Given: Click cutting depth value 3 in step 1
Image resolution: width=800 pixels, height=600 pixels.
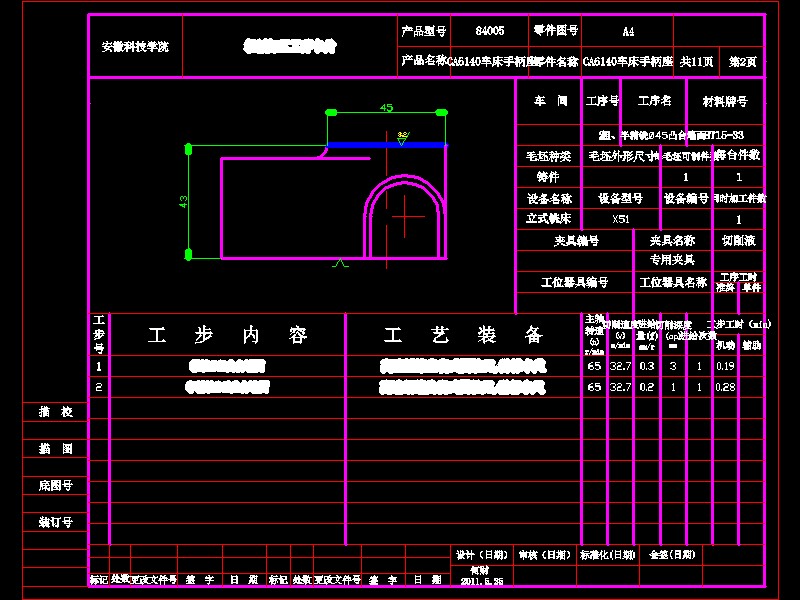Looking at the screenshot, I should [673, 366].
